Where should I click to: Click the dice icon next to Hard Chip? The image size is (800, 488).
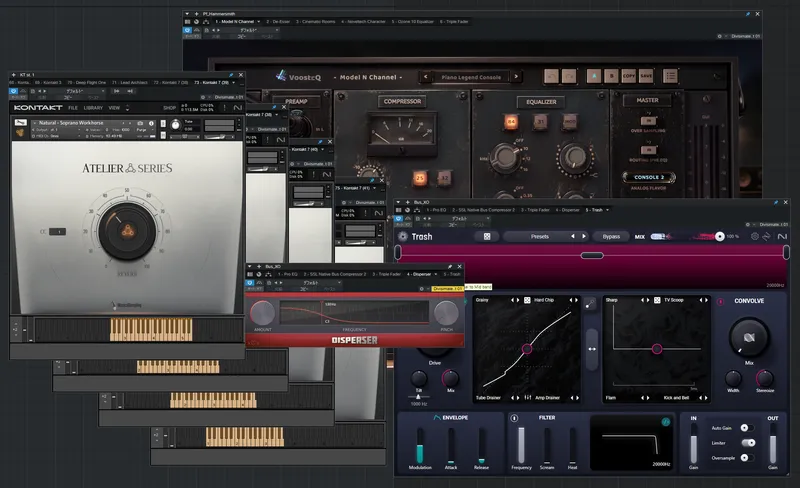pyautogui.click(x=527, y=300)
